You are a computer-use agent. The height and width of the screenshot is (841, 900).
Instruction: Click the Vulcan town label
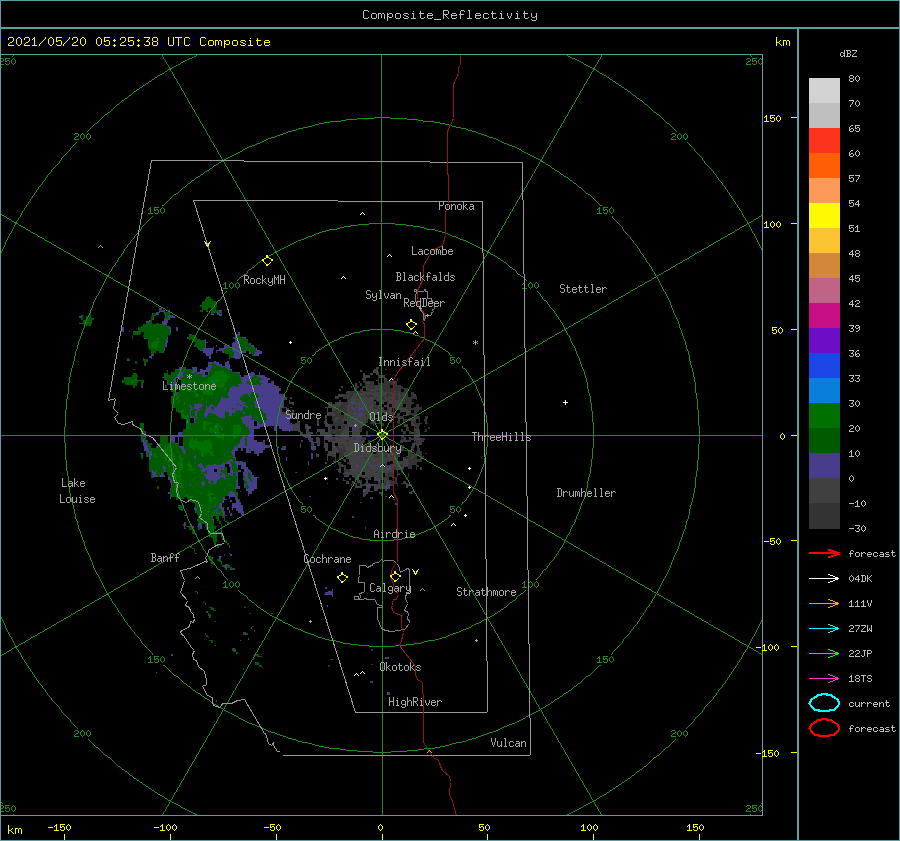(x=508, y=743)
